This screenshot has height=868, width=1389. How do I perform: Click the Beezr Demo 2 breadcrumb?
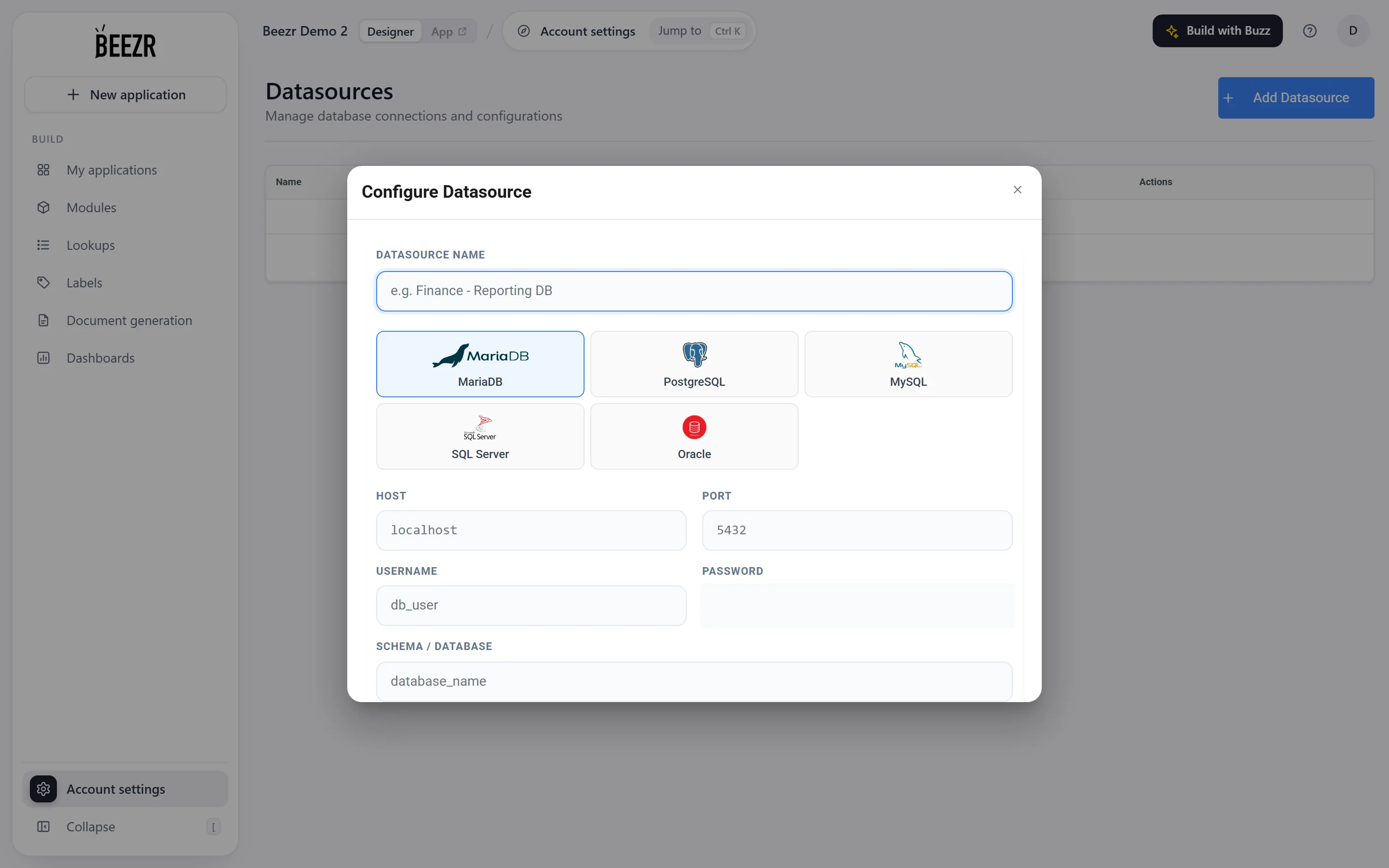(x=305, y=31)
